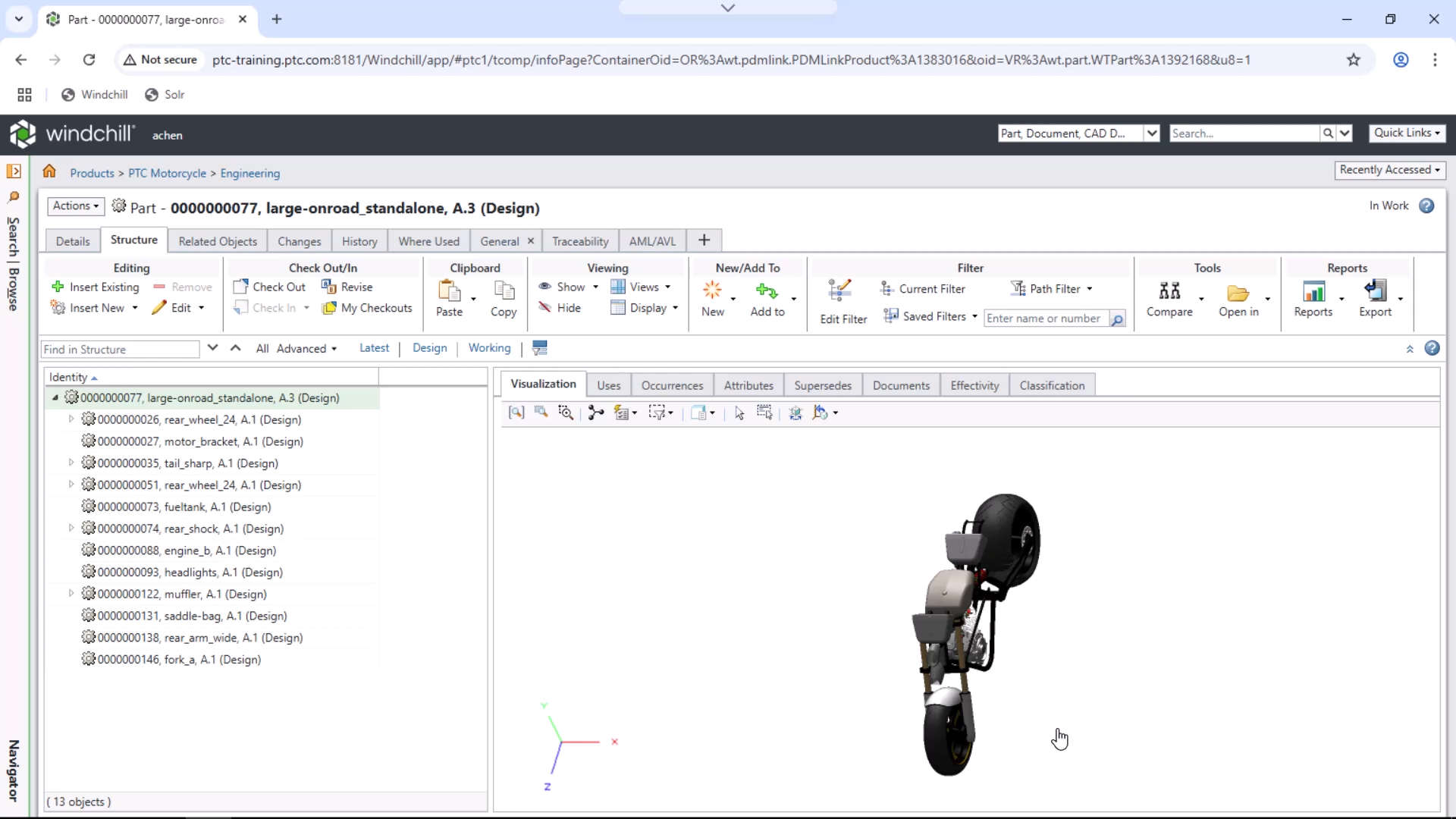Click the Export icon

(1375, 291)
